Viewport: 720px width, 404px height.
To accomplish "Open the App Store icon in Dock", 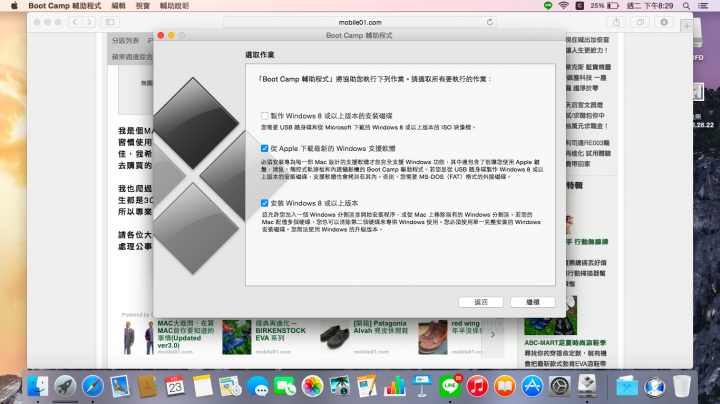I will click(532, 386).
